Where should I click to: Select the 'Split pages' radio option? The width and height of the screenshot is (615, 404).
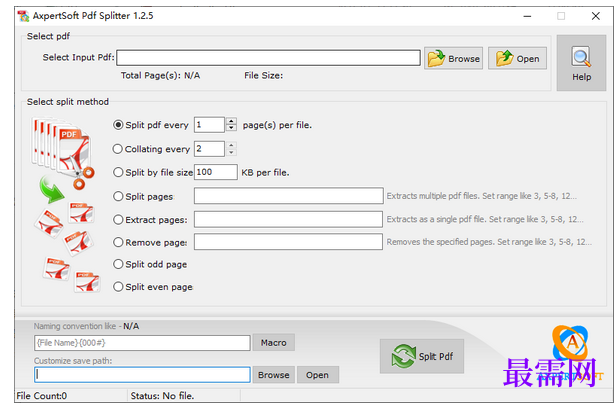coord(118,196)
